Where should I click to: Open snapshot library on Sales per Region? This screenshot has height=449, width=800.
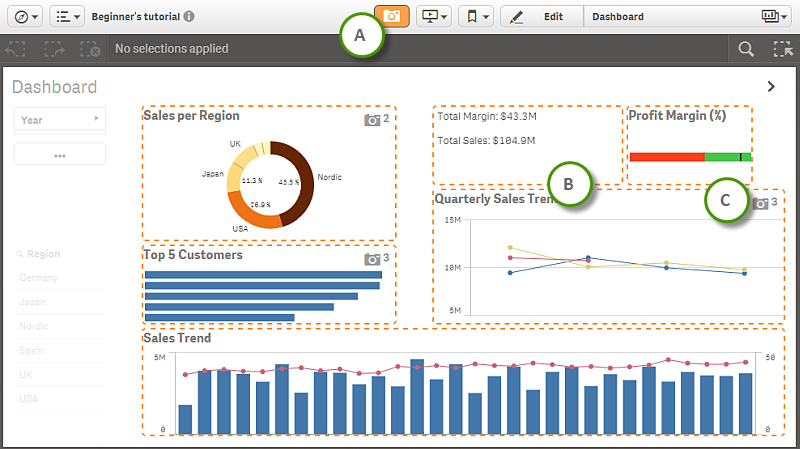click(x=373, y=120)
